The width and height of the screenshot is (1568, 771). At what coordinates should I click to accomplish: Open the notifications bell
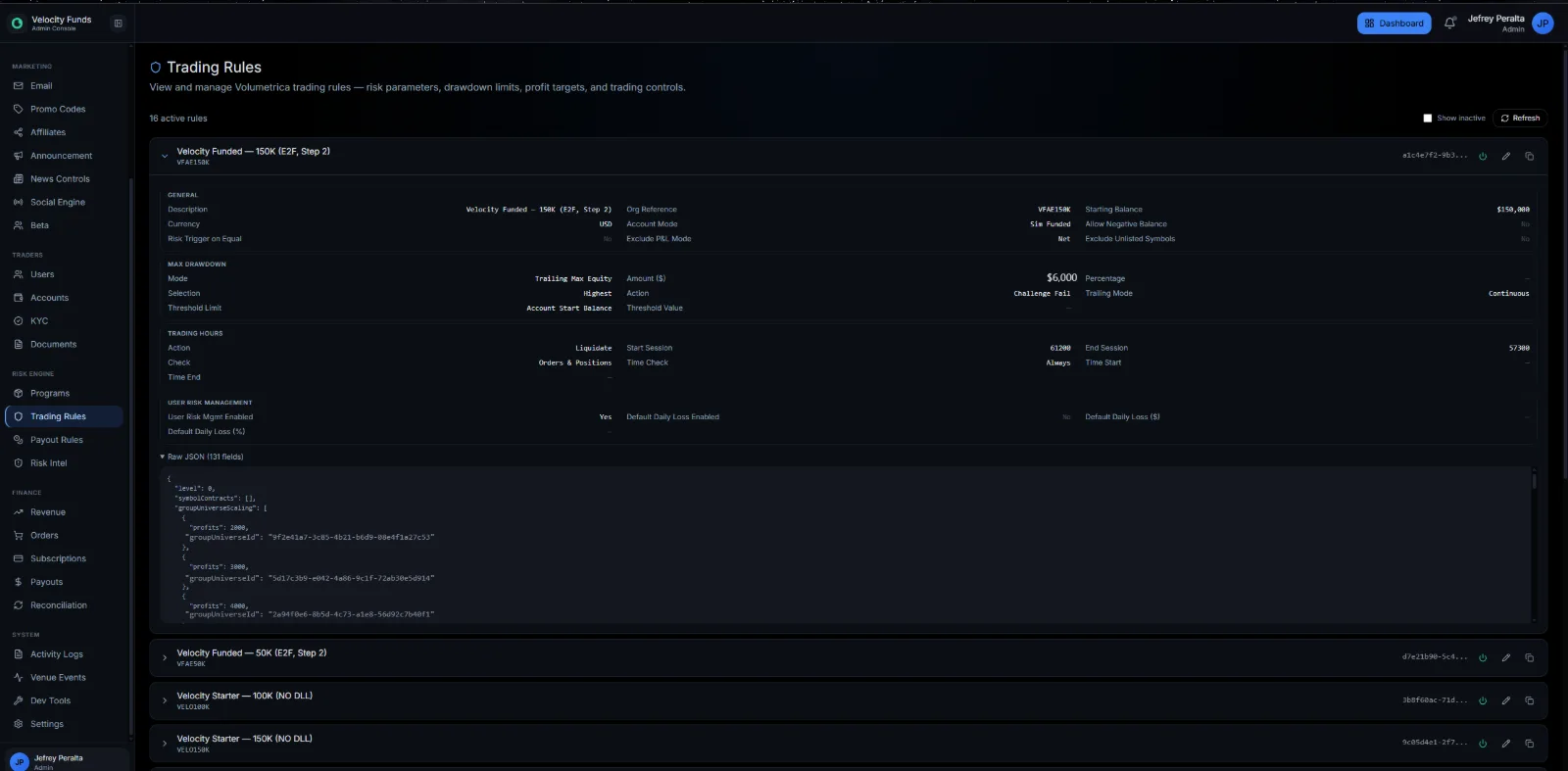(1449, 24)
